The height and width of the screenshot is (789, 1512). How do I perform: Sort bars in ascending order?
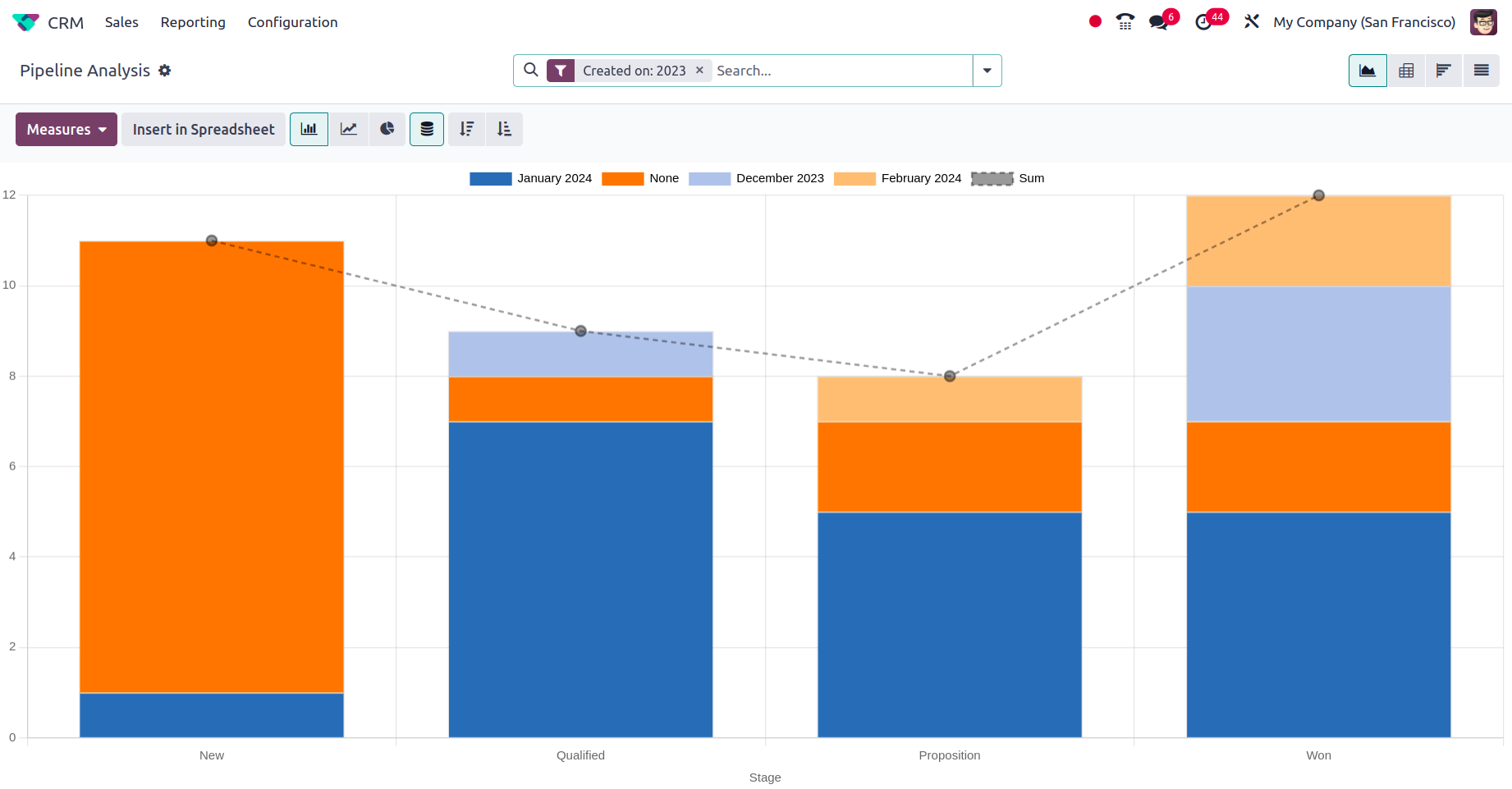tap(504, 129)
